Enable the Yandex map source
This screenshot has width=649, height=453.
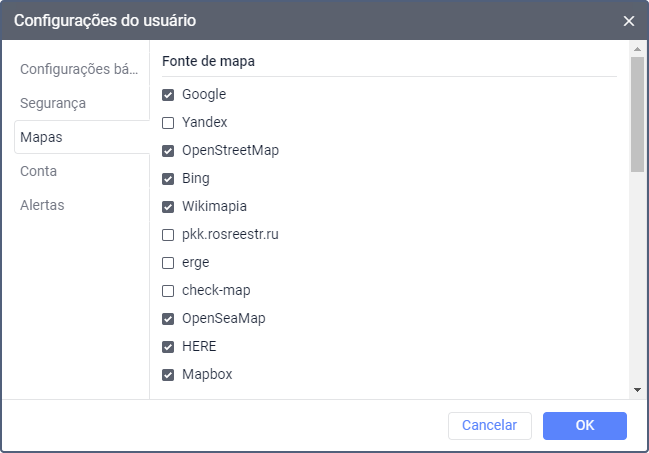click(168, 123)
